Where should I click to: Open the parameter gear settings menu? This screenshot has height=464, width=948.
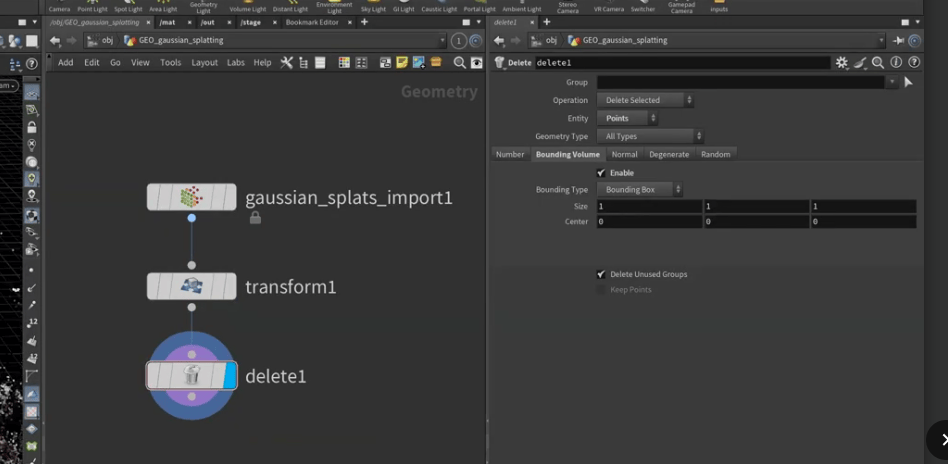pyautogui.click(x=841, y=62)
